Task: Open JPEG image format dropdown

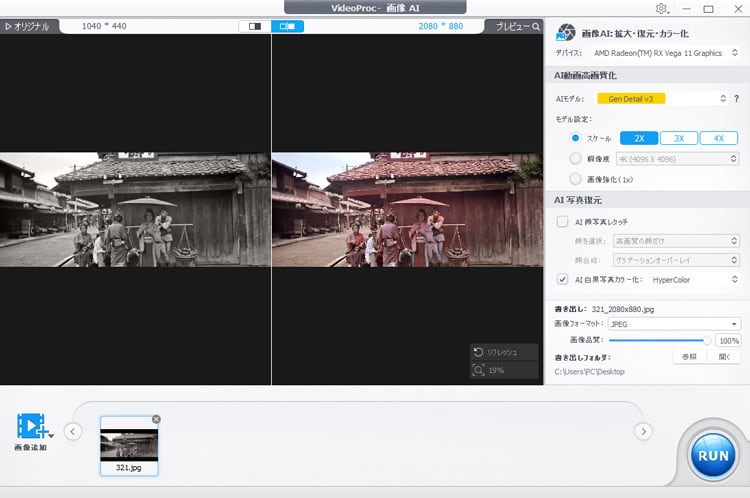Action: pos(674,324)
